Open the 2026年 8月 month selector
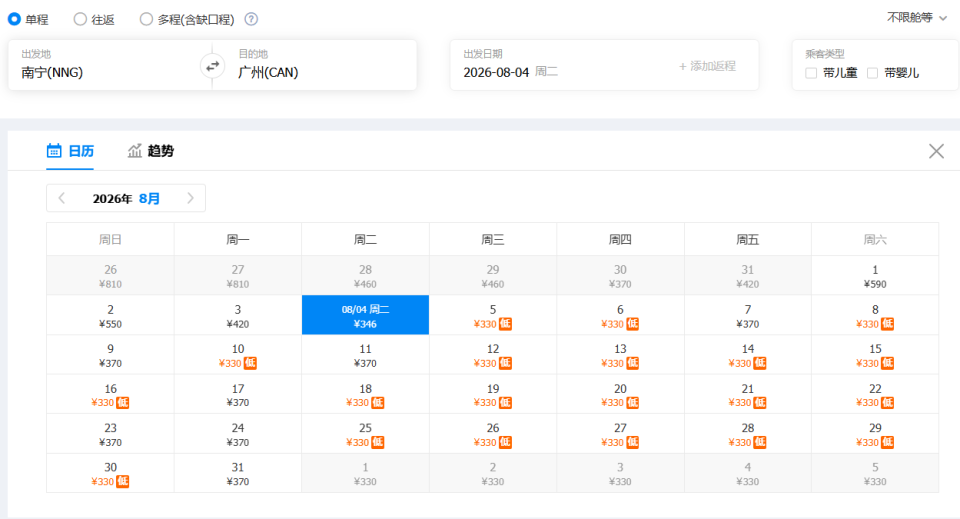The width and height of the screenshot is (960, 519). 126,198
